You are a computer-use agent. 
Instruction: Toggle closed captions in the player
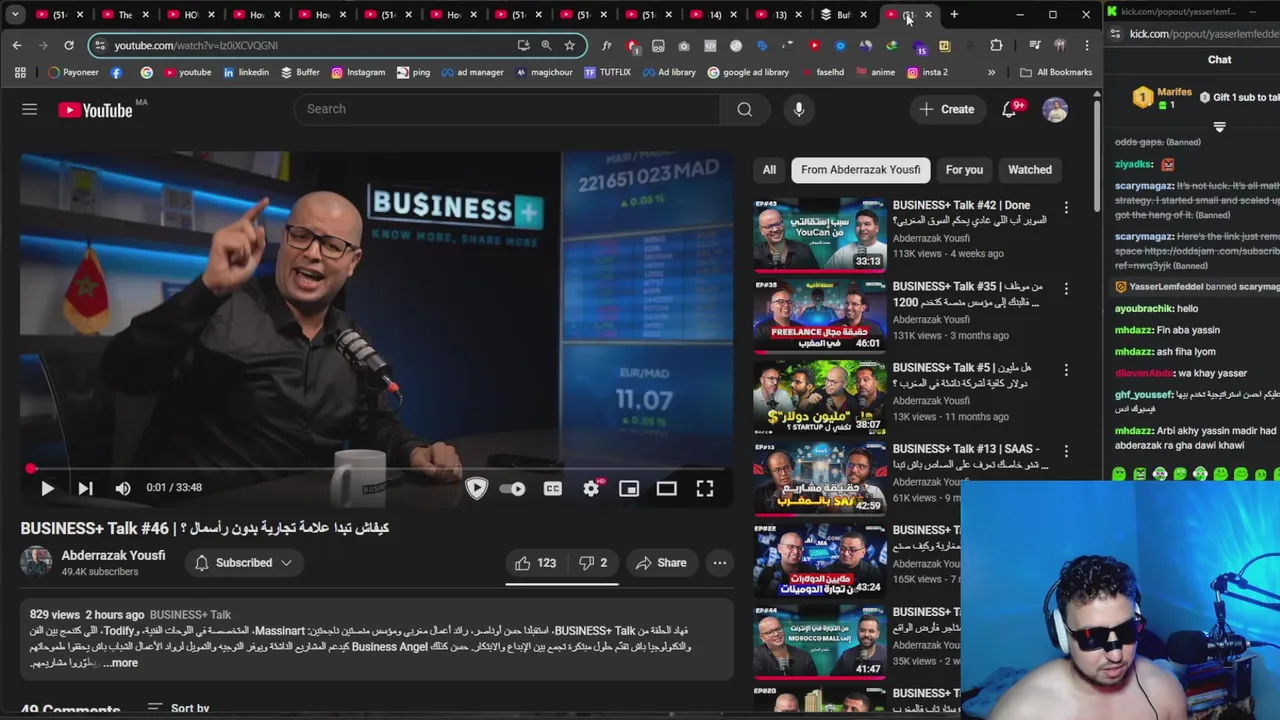(553, 488)
